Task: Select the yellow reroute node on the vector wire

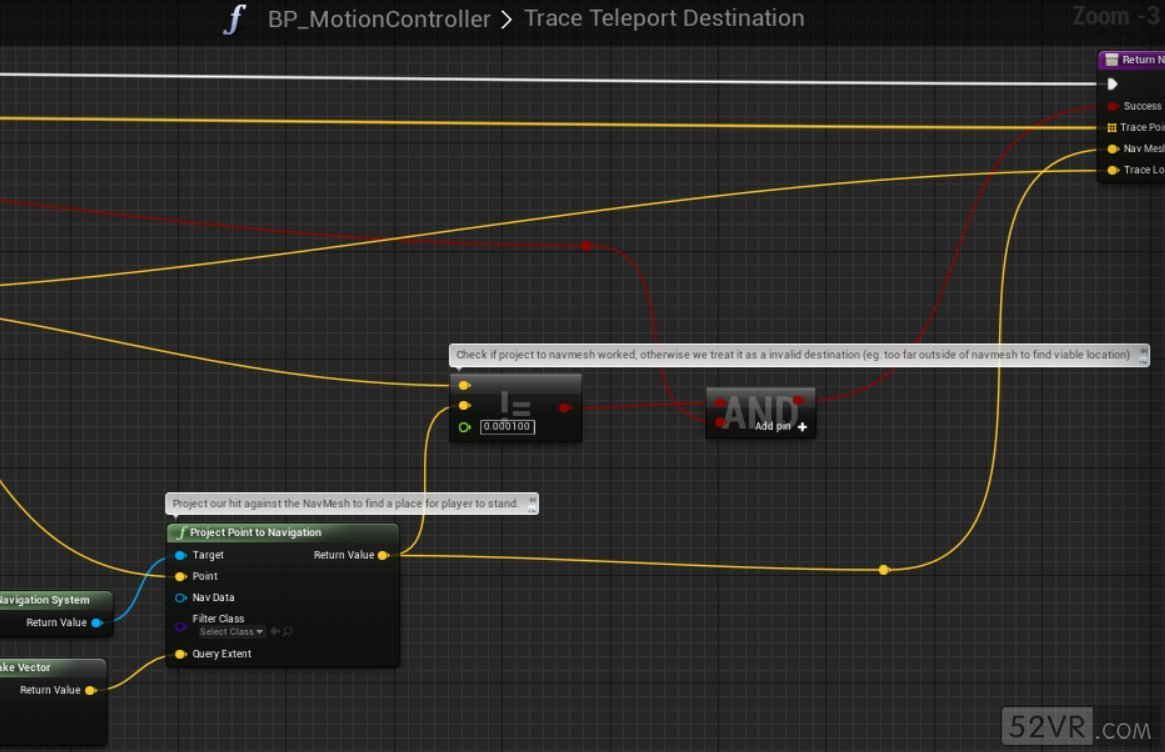Action: (x=883, y=570)
